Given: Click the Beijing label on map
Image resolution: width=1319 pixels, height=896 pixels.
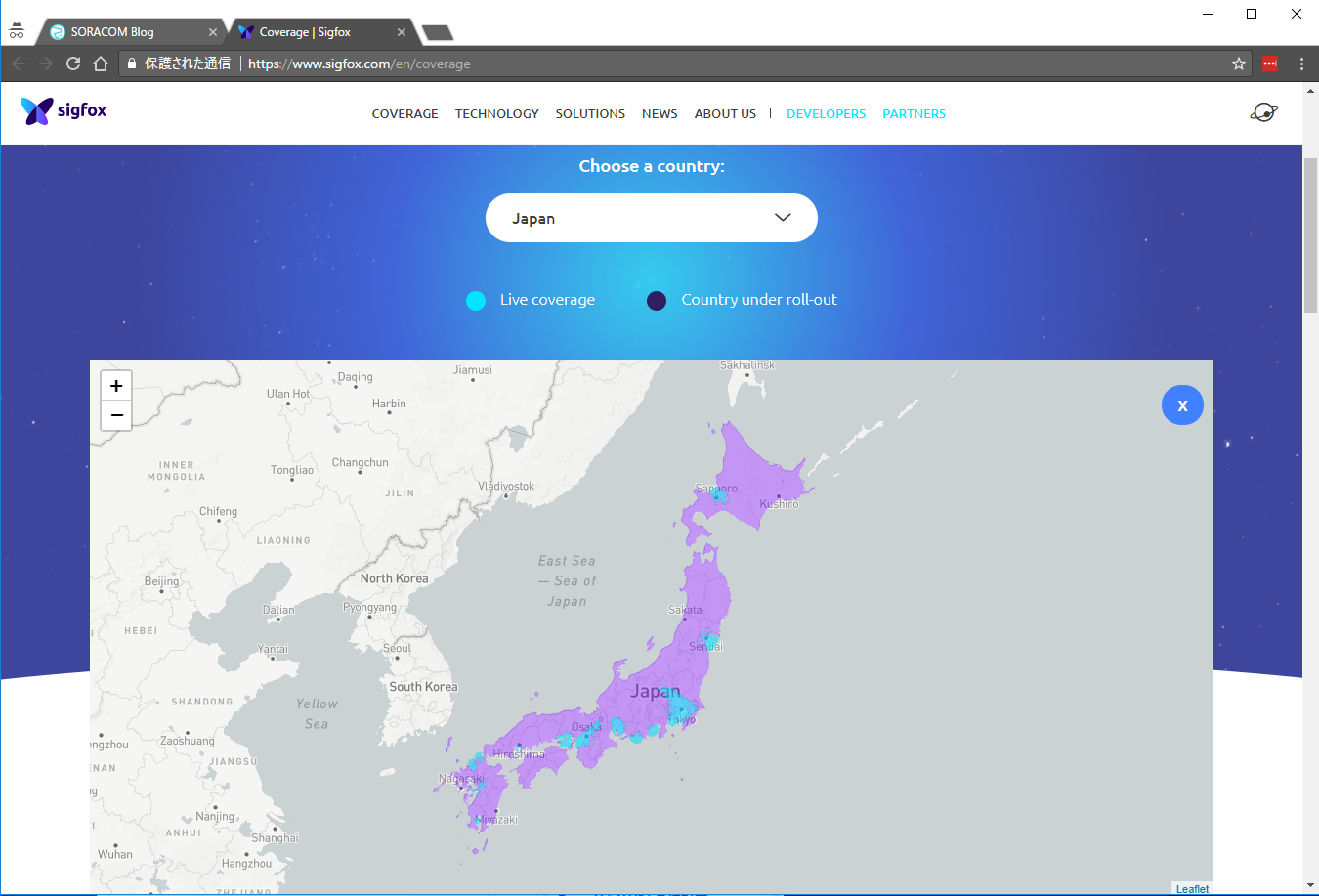Looking at the screenshot, I should click(161, 581).
